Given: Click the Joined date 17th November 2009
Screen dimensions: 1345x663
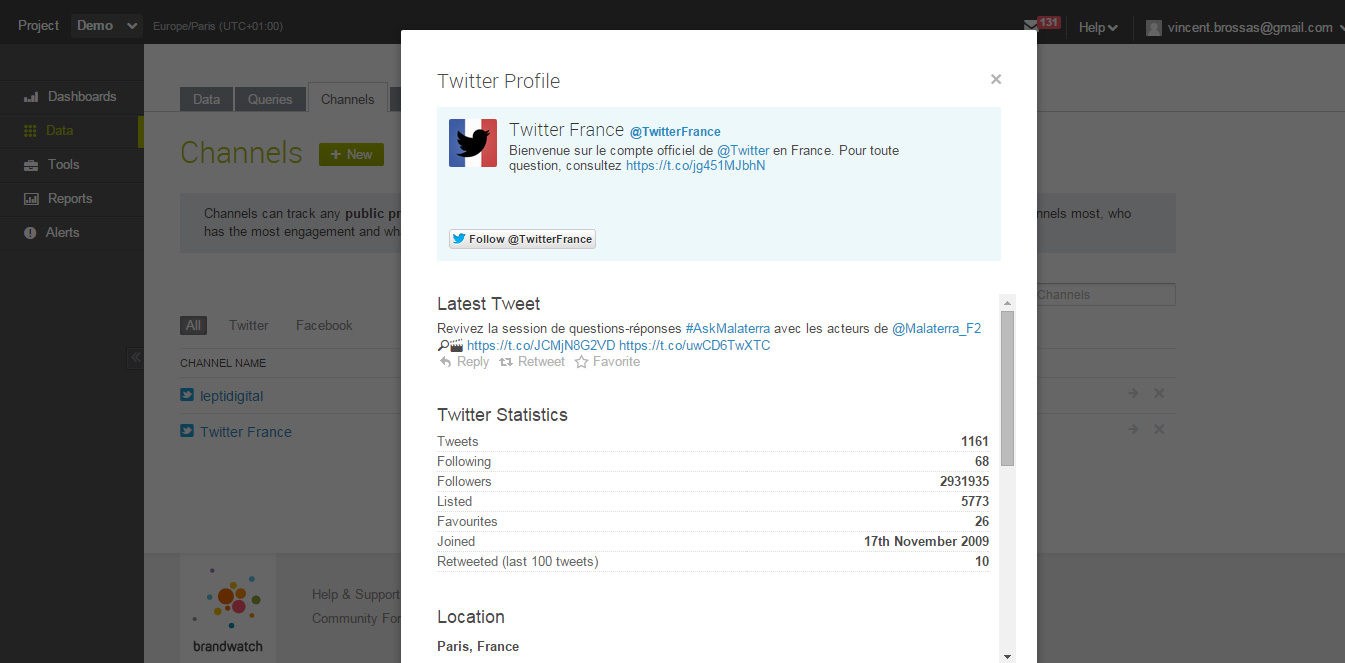Looking at the screenshot, I should [926, 542].
